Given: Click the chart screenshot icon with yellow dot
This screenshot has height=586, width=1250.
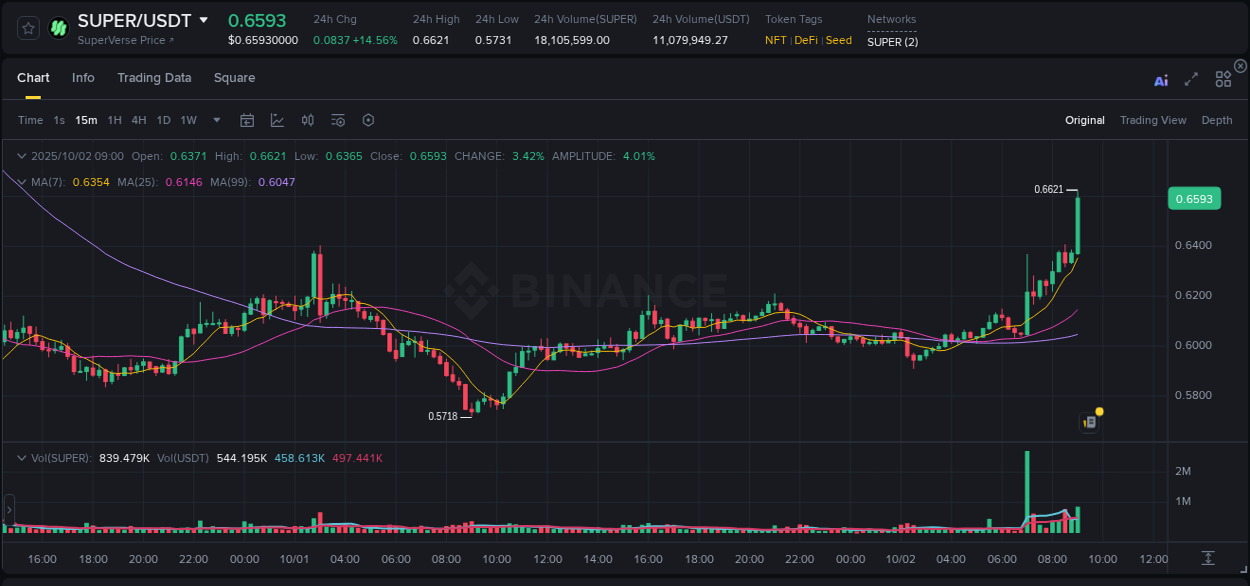Looking at the screenshot, I should [1089, 421].
